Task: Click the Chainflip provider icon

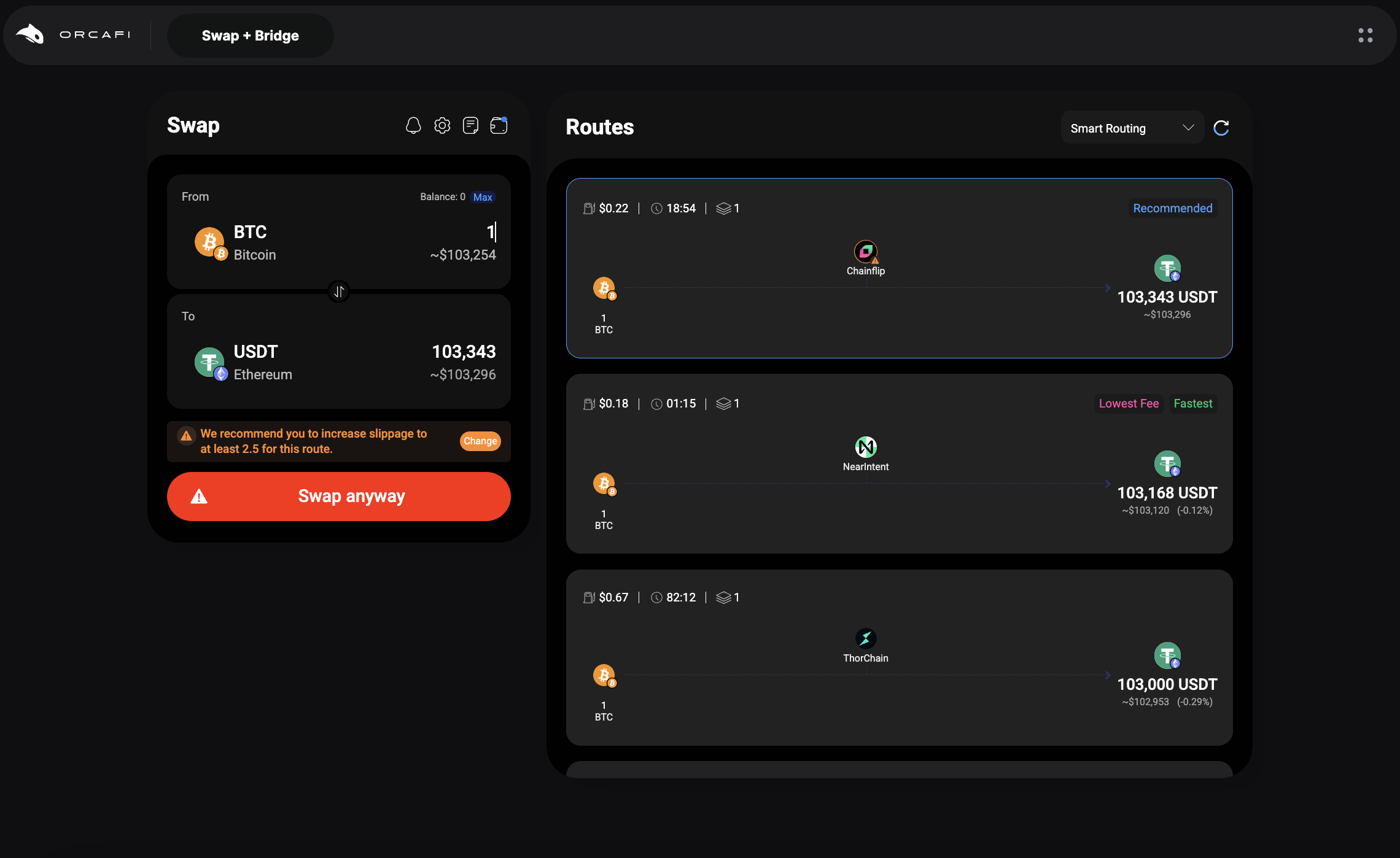Action: [865, 252]
